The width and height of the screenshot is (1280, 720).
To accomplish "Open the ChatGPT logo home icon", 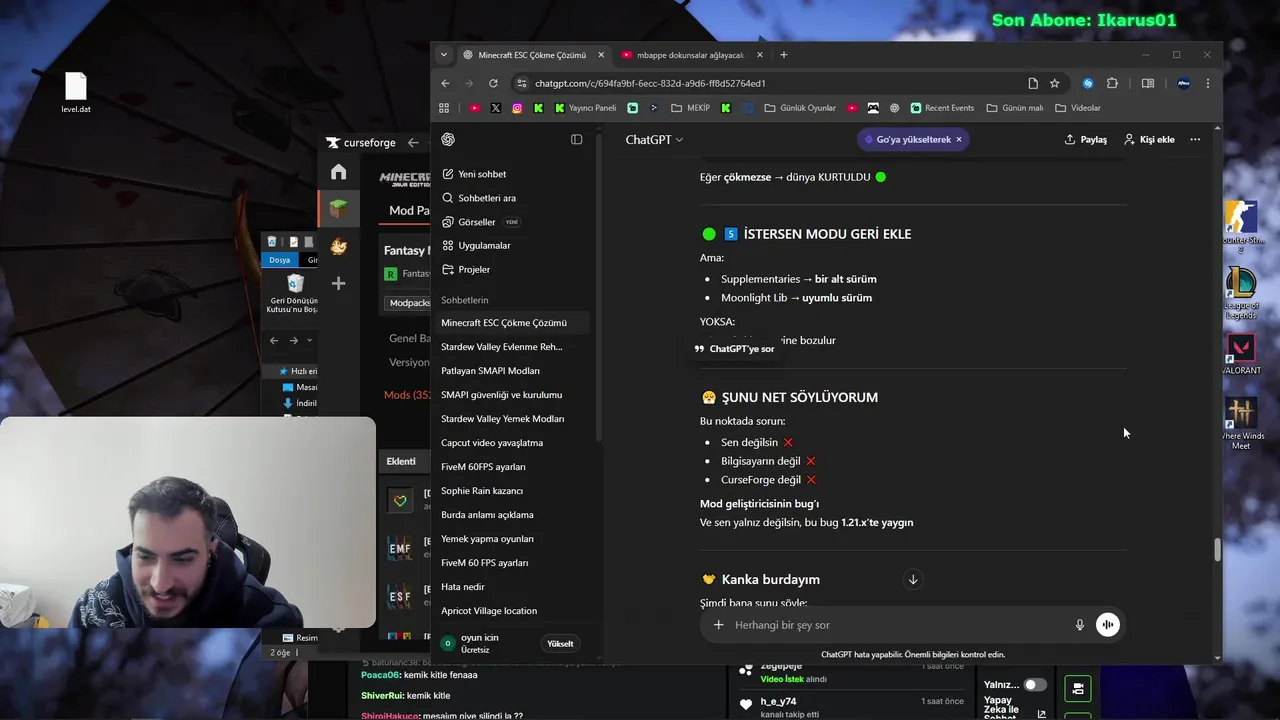I will pos(448,139).
